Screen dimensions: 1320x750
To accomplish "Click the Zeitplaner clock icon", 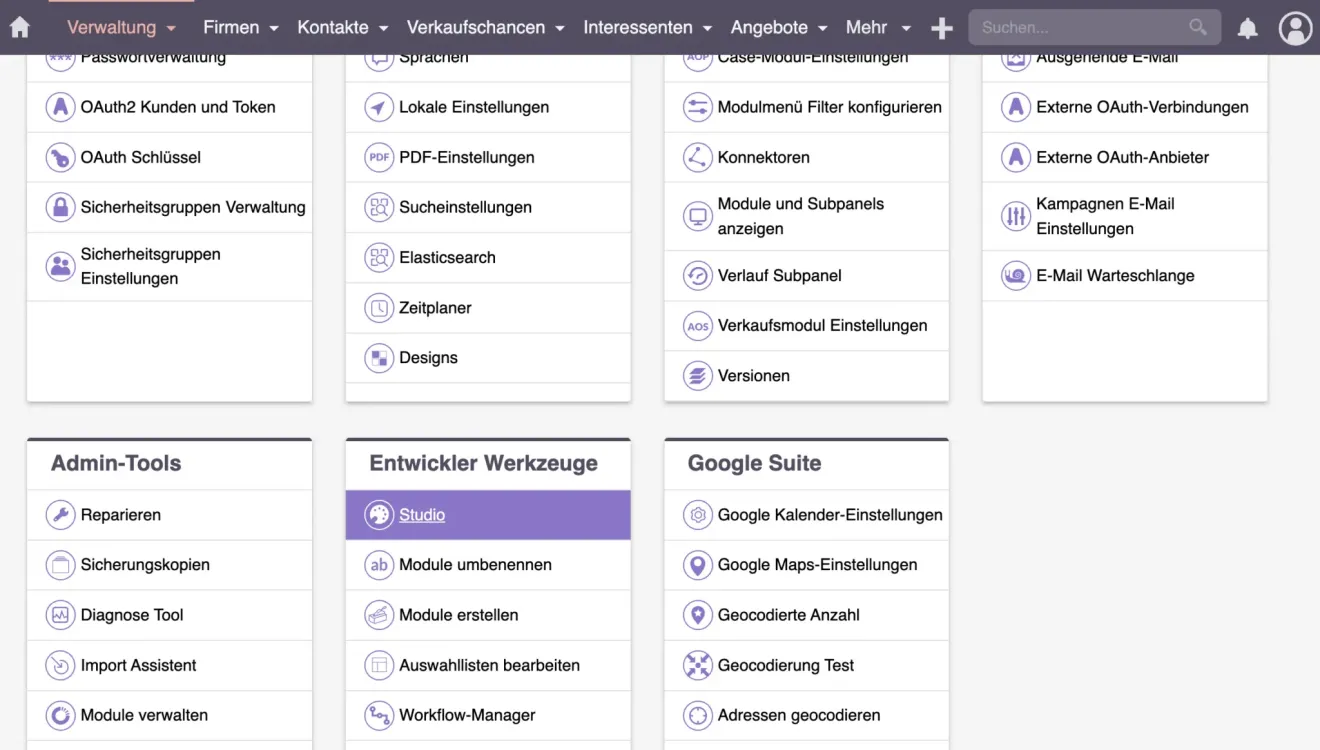I will point(379,308).
